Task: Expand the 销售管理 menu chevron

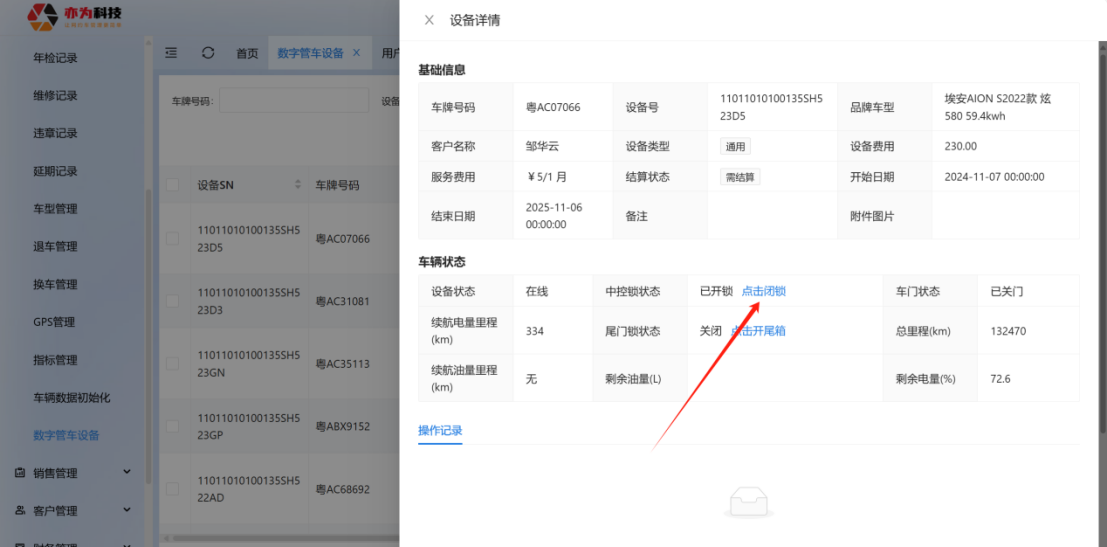Action: [127, 472]
